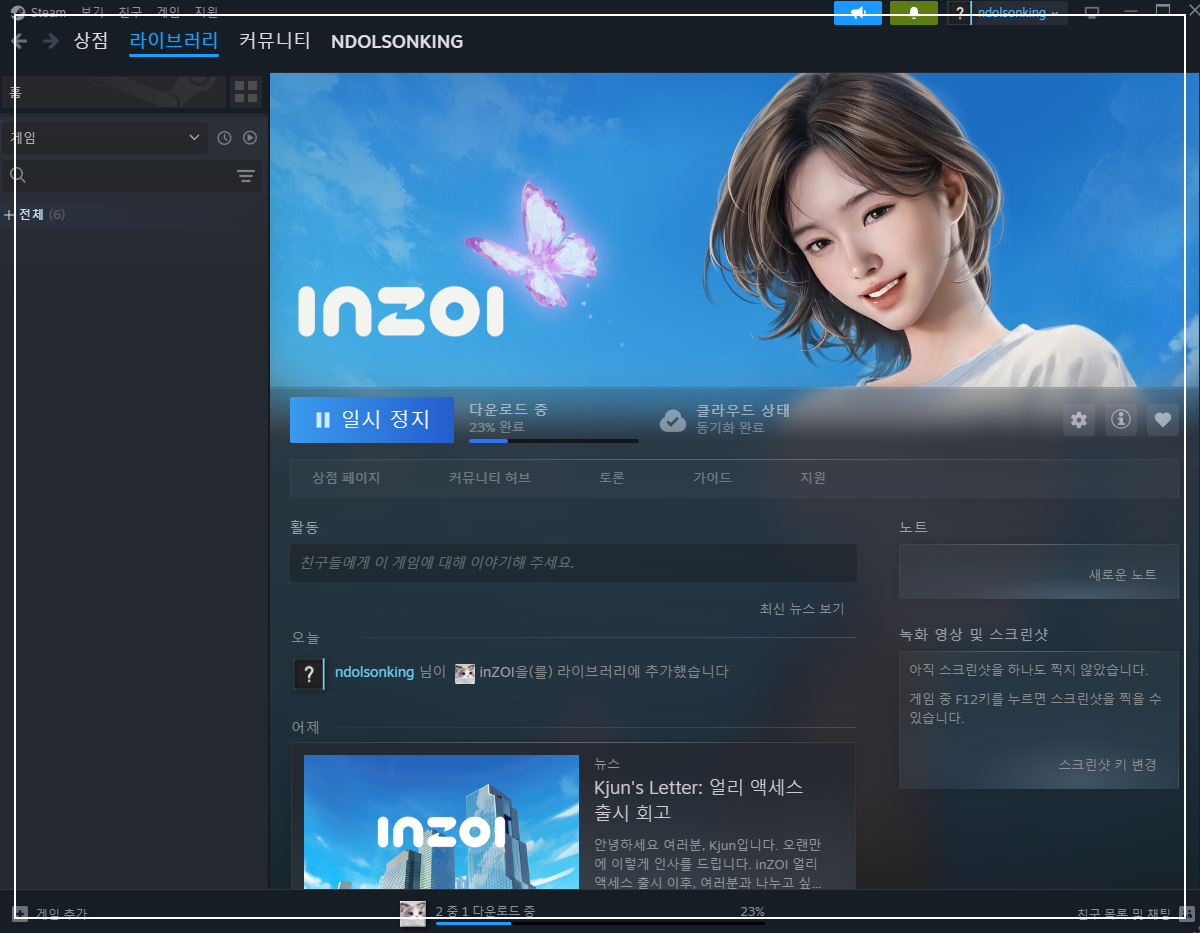Click the '23%' value in bottom bar
This screenshot has width=1200, height=933.
pyautogui.click(x=752, y=912)
